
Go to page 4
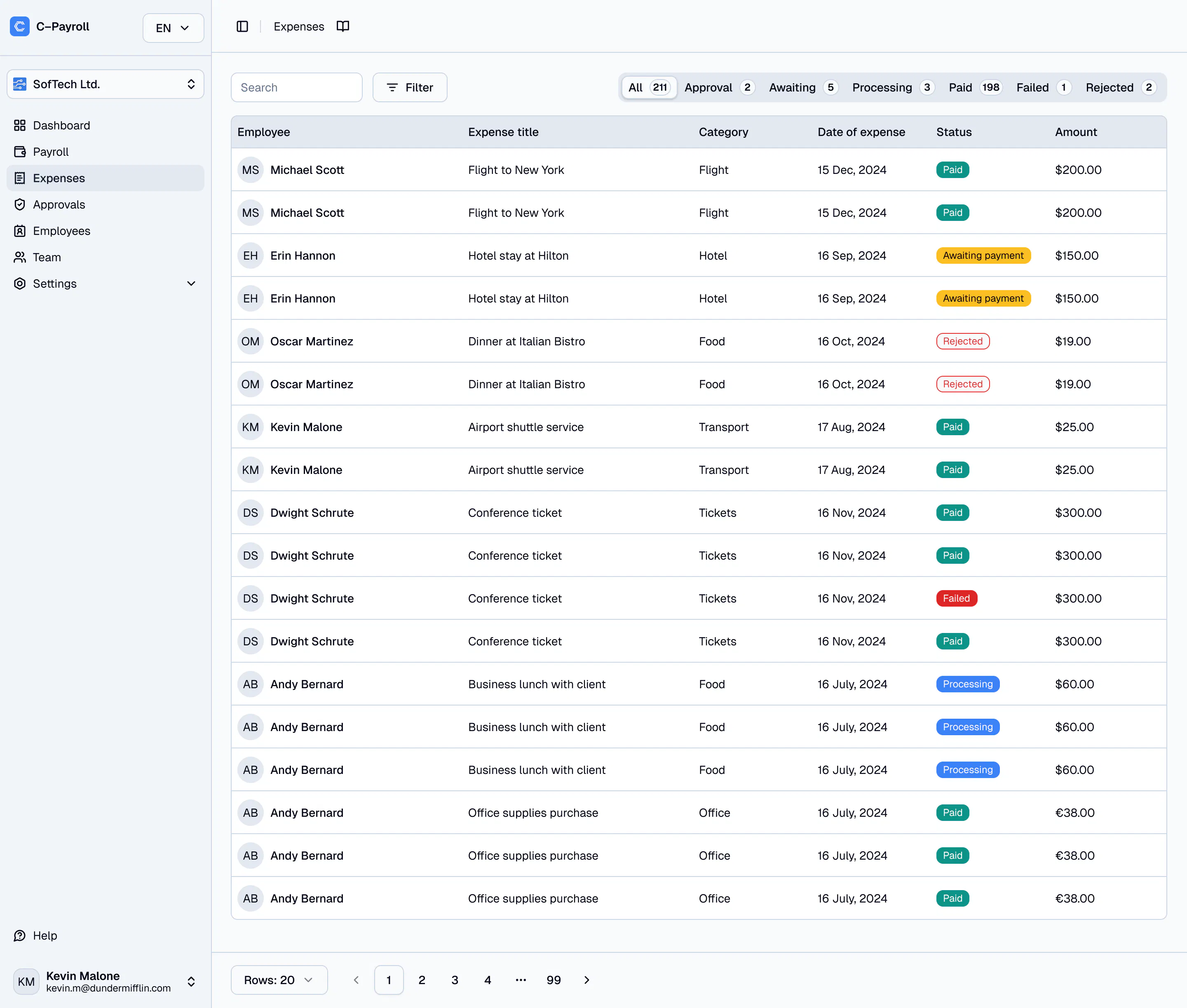(488, 980)
